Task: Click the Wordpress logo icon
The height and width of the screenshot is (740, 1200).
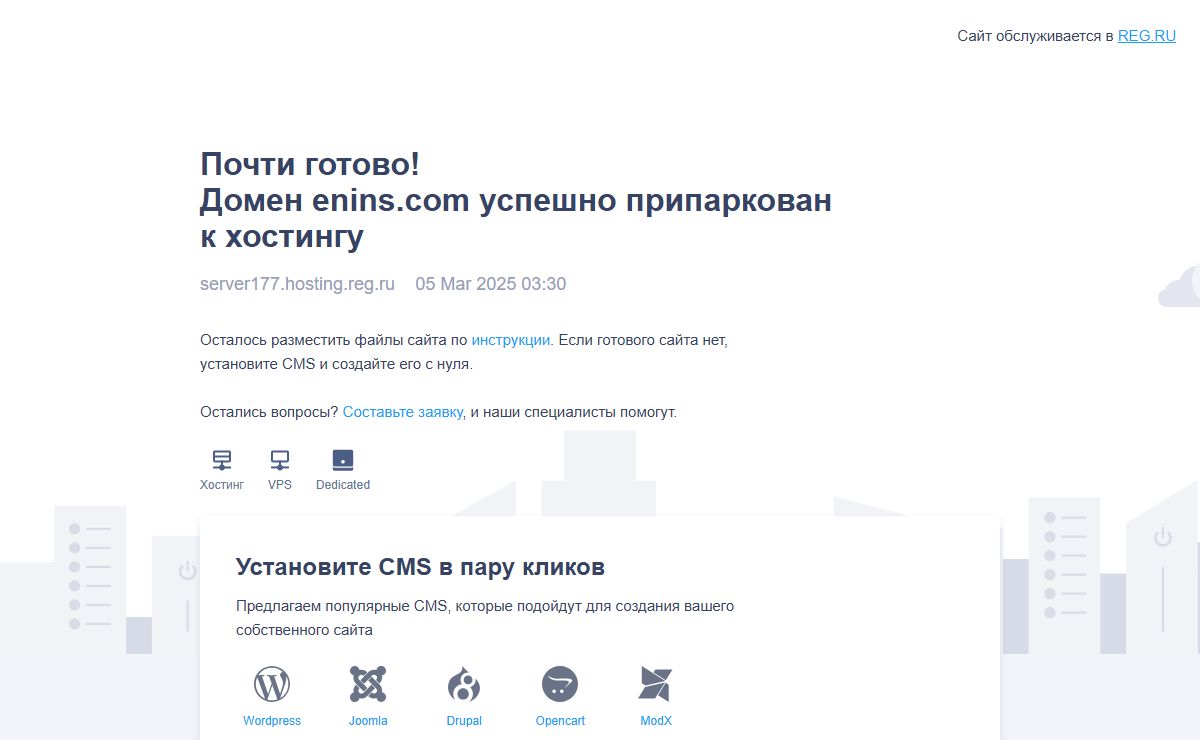Action: point(272,684)
